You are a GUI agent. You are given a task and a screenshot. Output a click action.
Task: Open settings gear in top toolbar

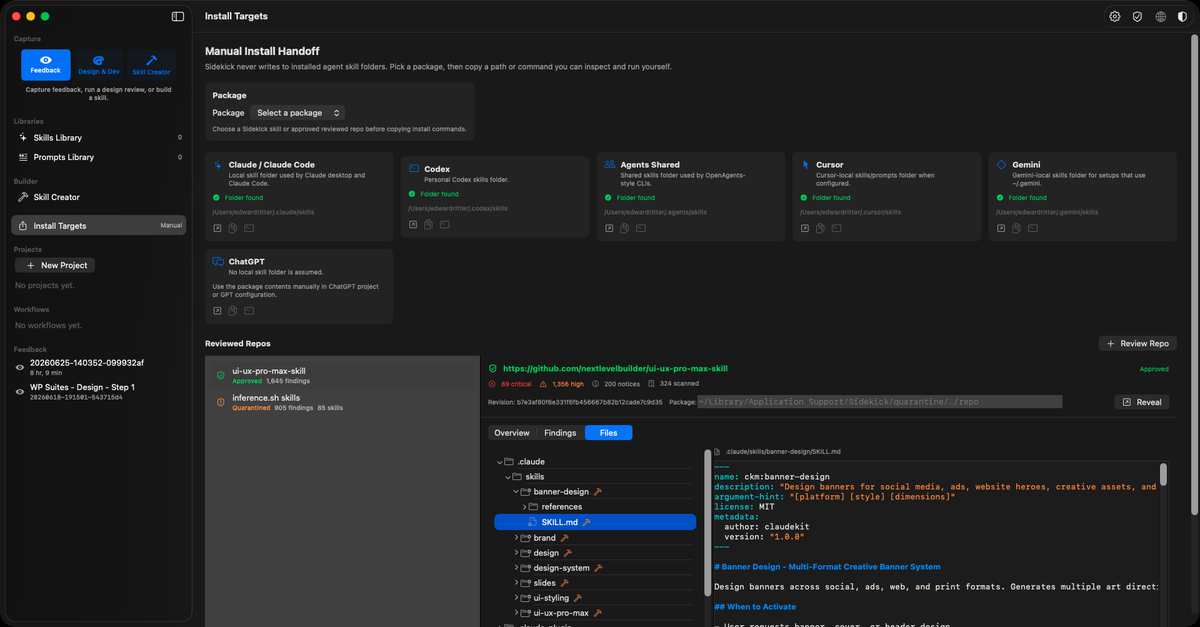coord(1115,16)
